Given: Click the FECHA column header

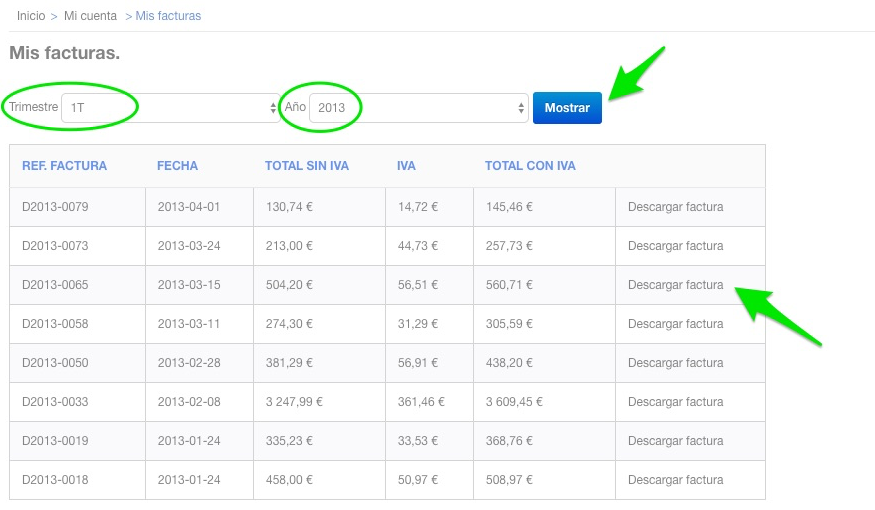Looking at the screenshot, I should click(x=177, y=166).
